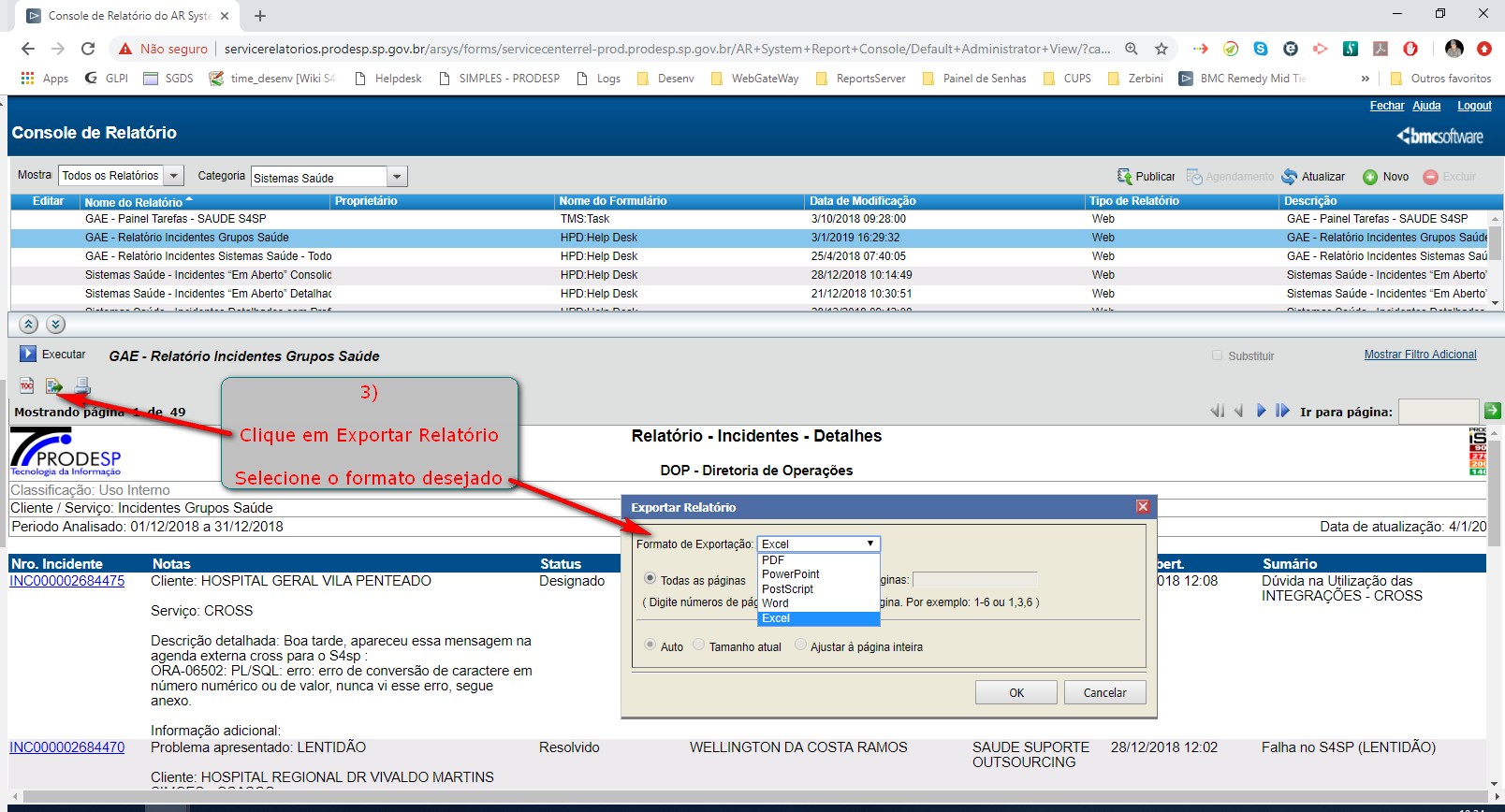This screenshot has height=812, width=1505.
Task: Click OK in export dialog
Action: (1016, 692)
